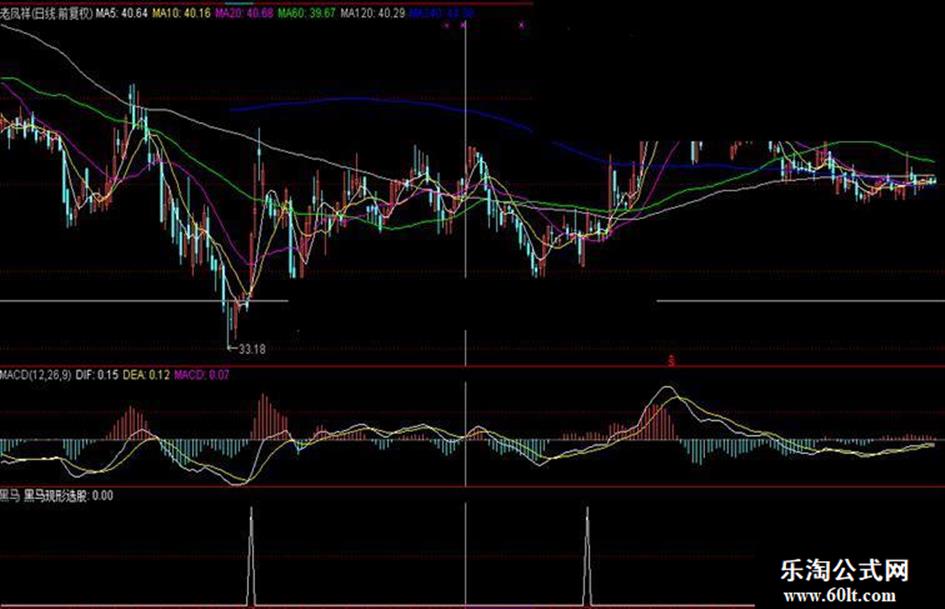Viewport: 945px width, 609px height.
Task: Select the purple MA20 value label
Action: (243, 13)
